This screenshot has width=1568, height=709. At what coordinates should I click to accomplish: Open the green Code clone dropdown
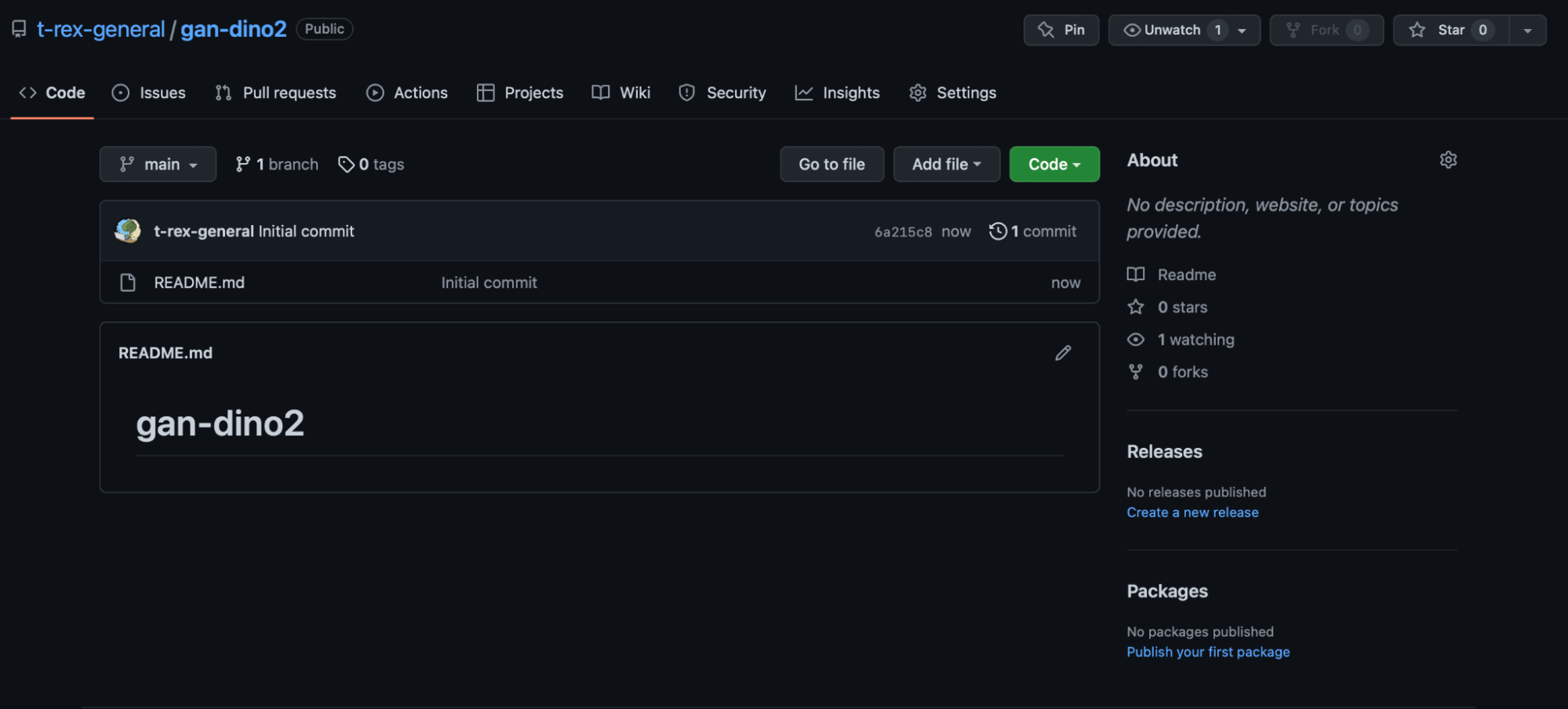pyautogui.click(x=1054, y=164)
